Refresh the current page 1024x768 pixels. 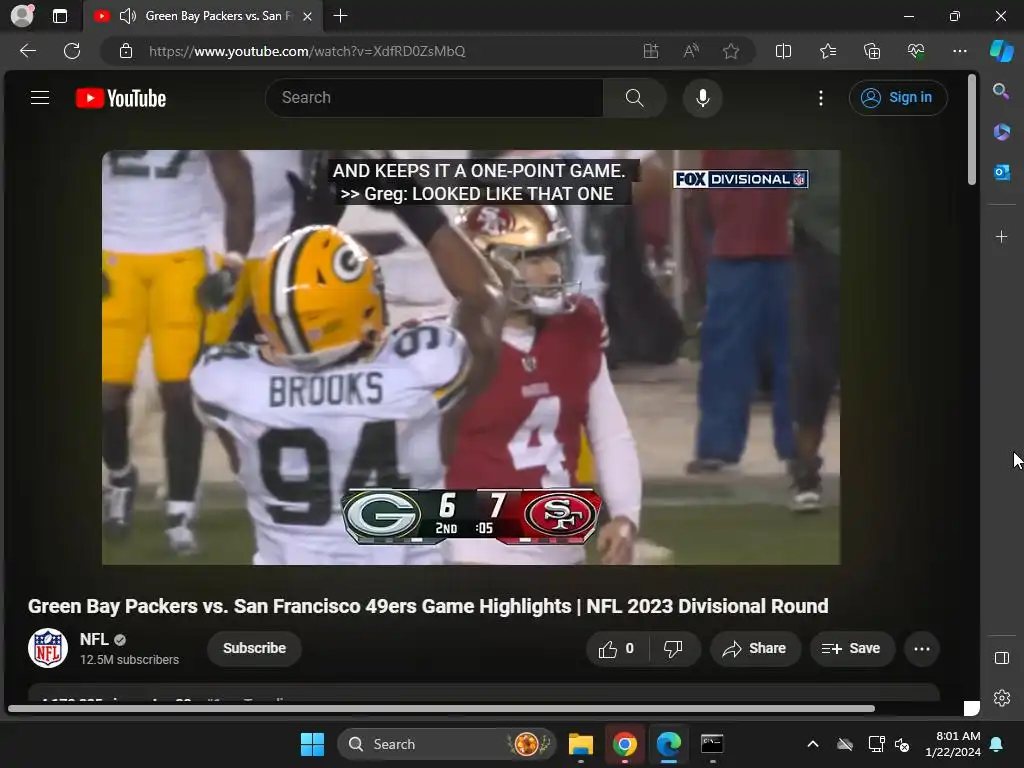pos(72,51)
